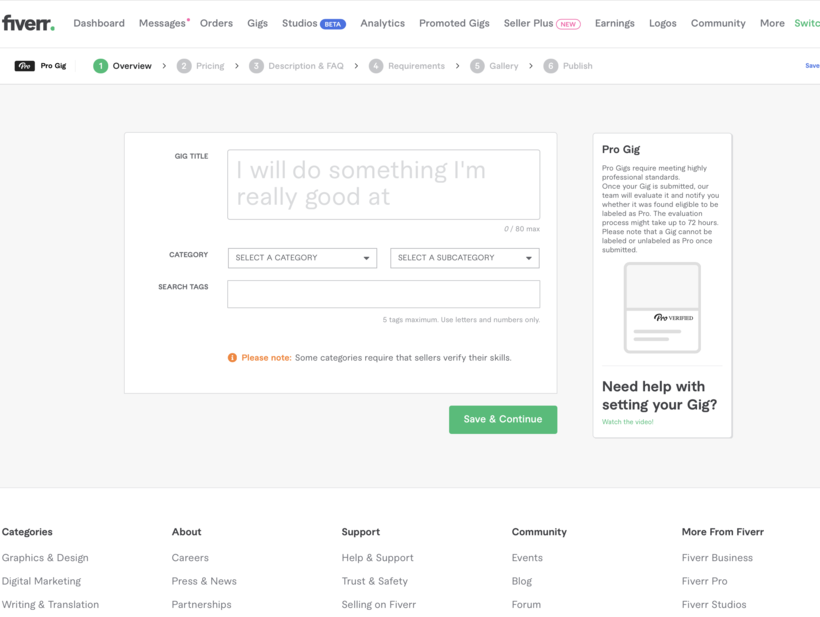This screenshot has height=617, width=820.
Task: Open the Gigs navigation item
Action: point(257,24)
